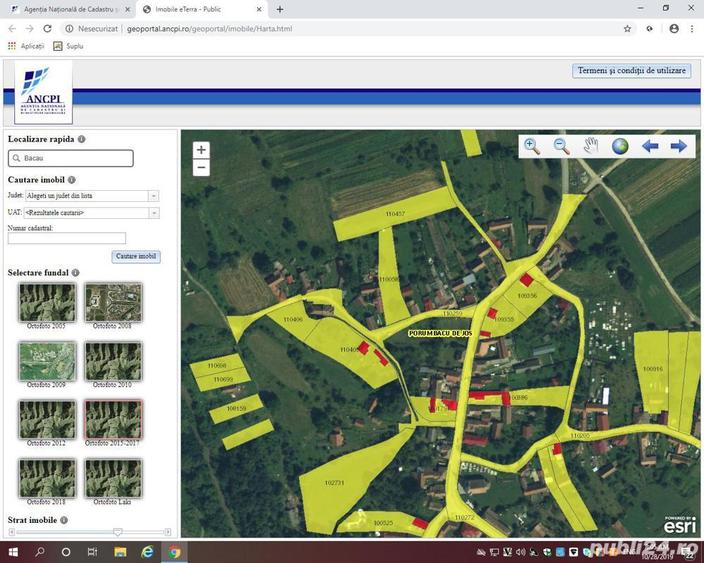Open the Windows Start menu

[x=13, y=552]
